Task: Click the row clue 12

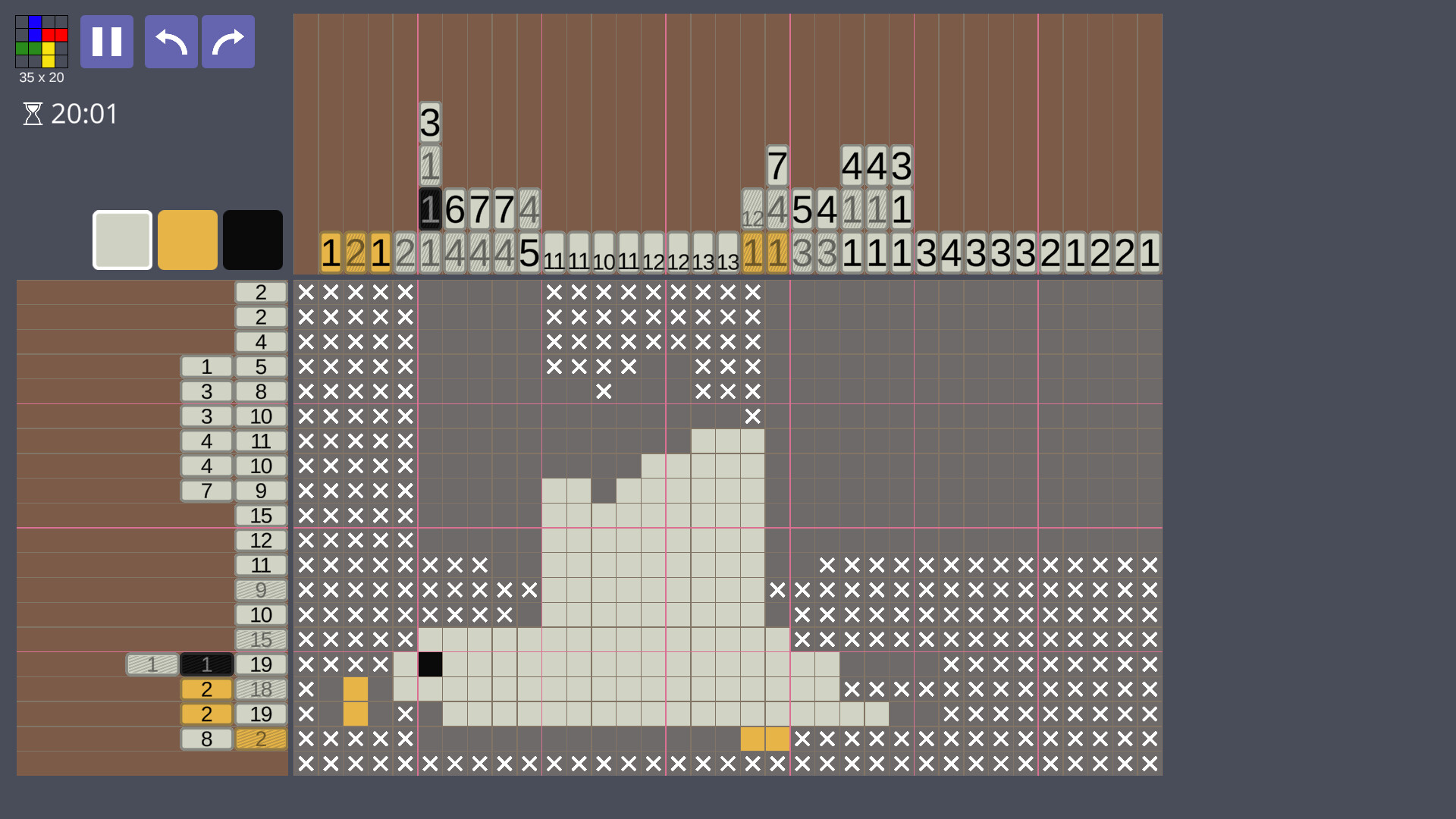Action: (x=260, y=540)
